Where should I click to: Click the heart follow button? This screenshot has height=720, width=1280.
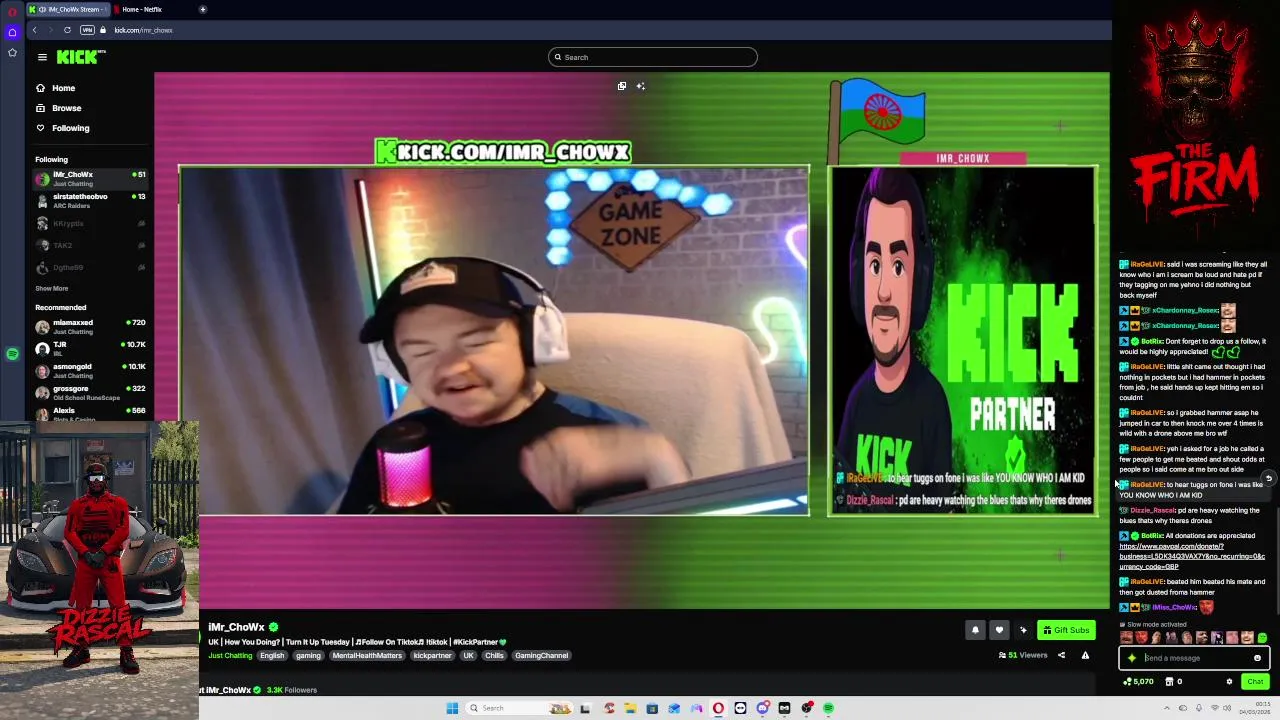point(999,630)
